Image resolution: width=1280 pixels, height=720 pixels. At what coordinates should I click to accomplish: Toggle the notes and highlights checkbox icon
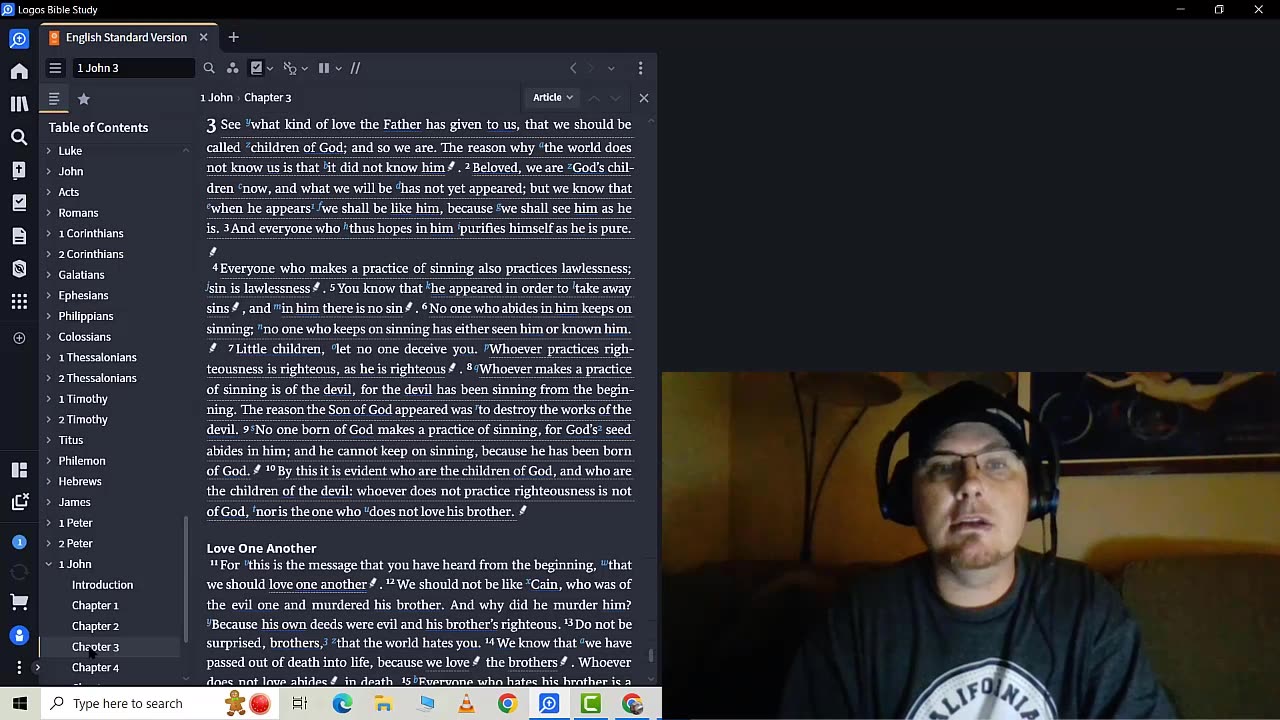[x=257, y=68]
